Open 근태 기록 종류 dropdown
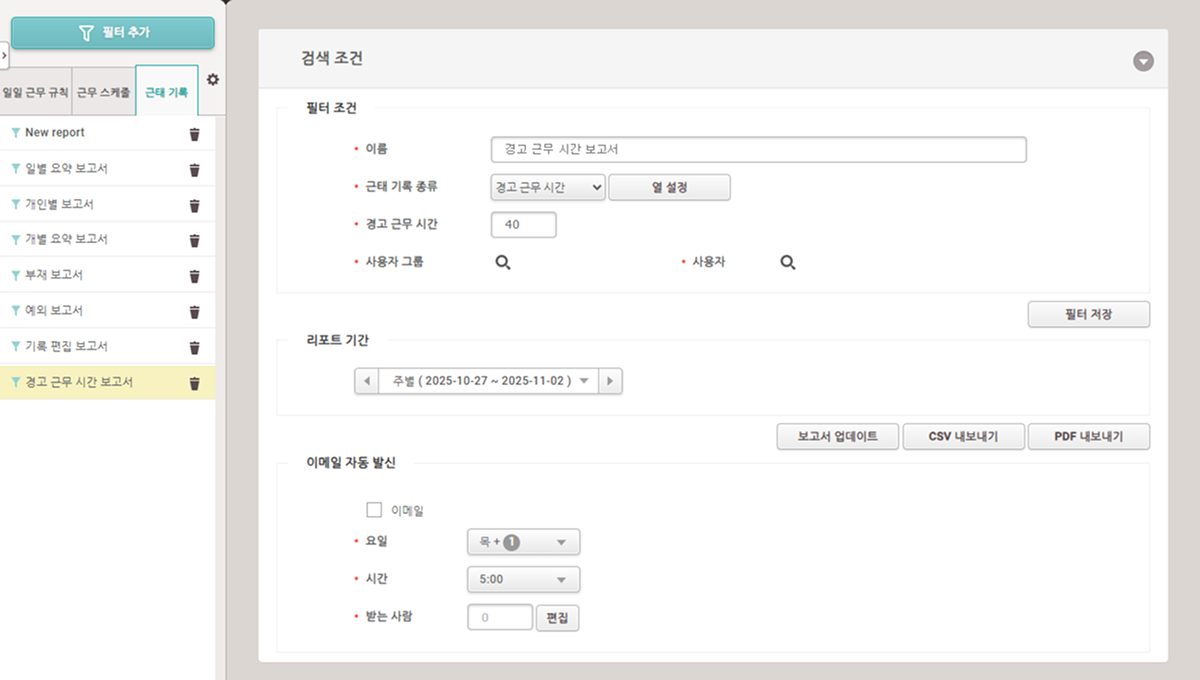Image resolution: width=1200 pixels, height=680 pixels. pos(548,187)
